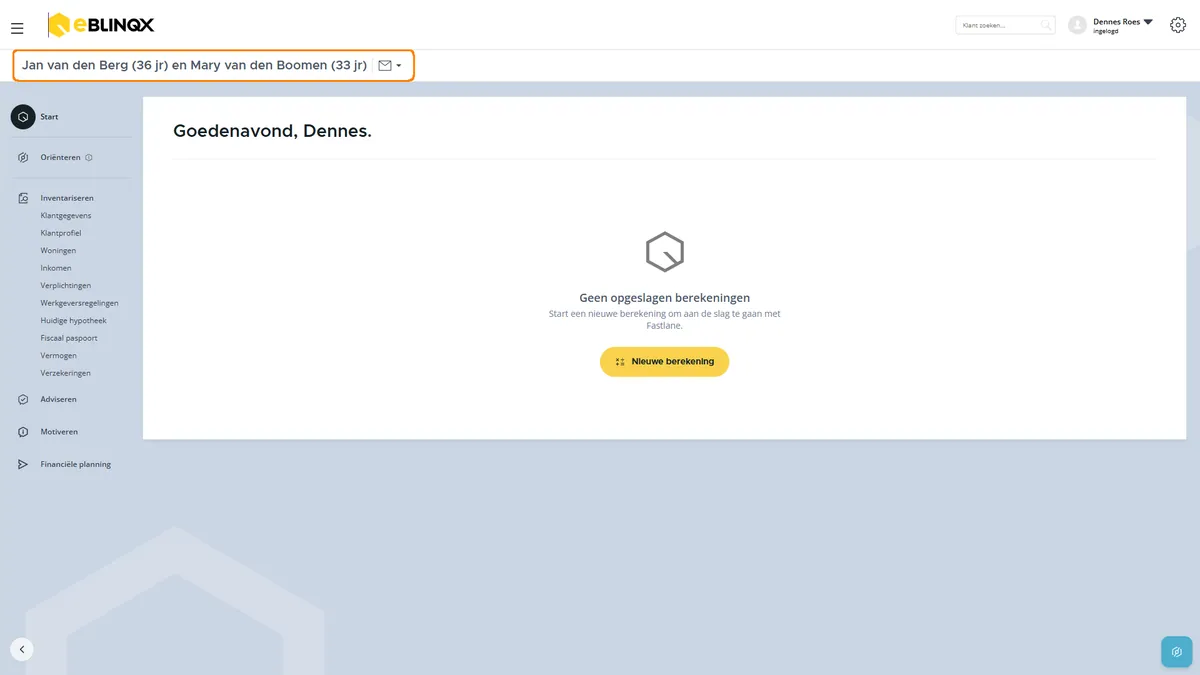Open the hamburger menu at top left
Viewport: 1200px width, 675px height.
click(x=17, y=28)
